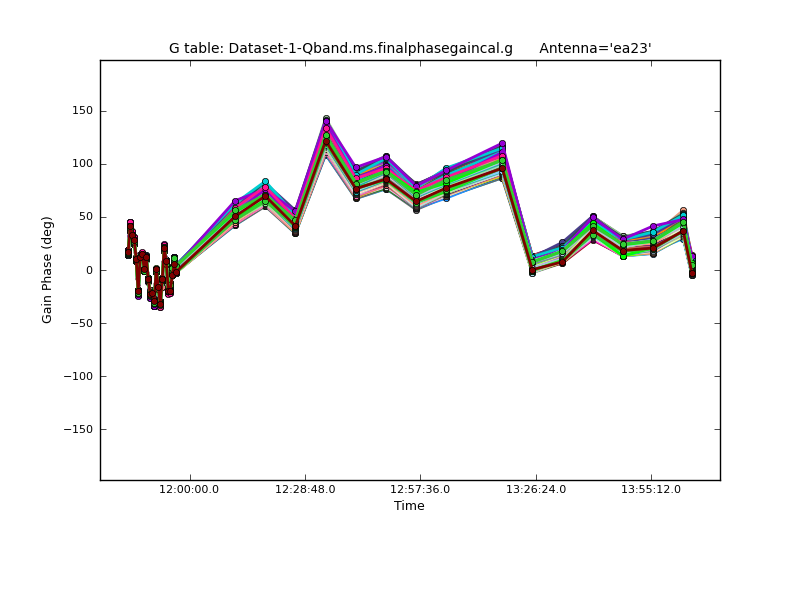This screenshot has height=600, width=800.
Task: Select the 12:00:00.0 time tick label
Action: pos(190,489)
